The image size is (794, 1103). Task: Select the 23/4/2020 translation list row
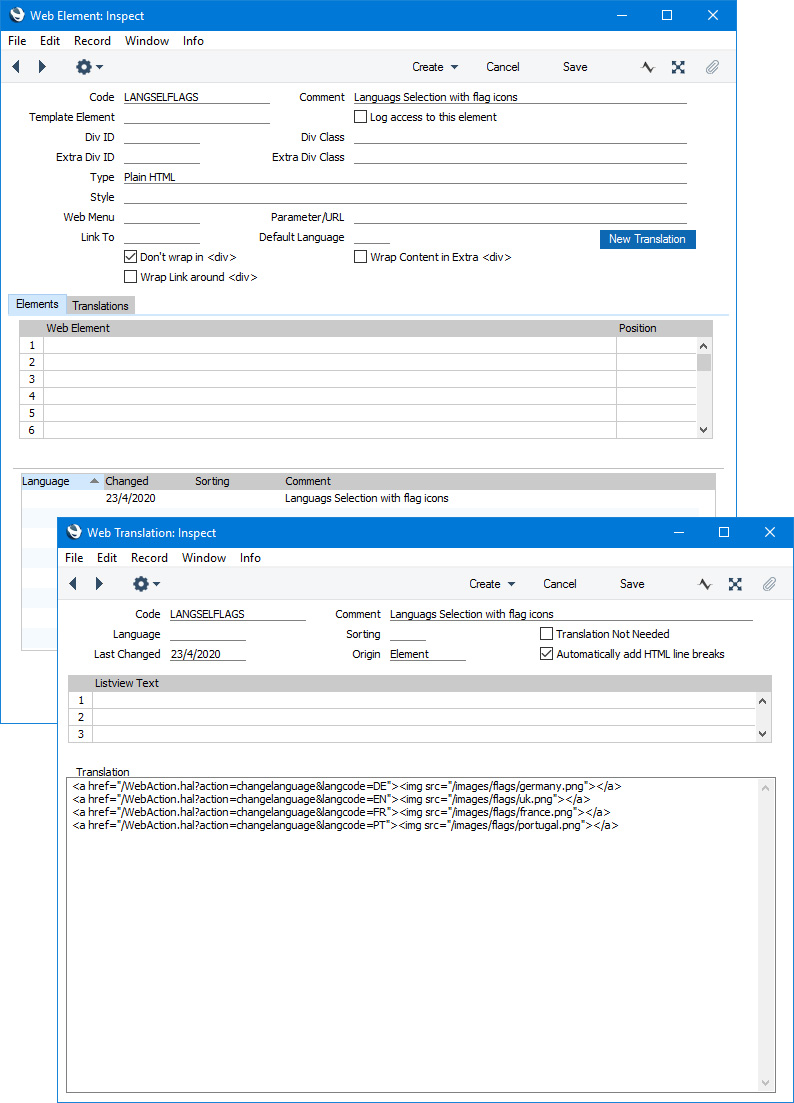pyautogui.click(x=360, y=498)
